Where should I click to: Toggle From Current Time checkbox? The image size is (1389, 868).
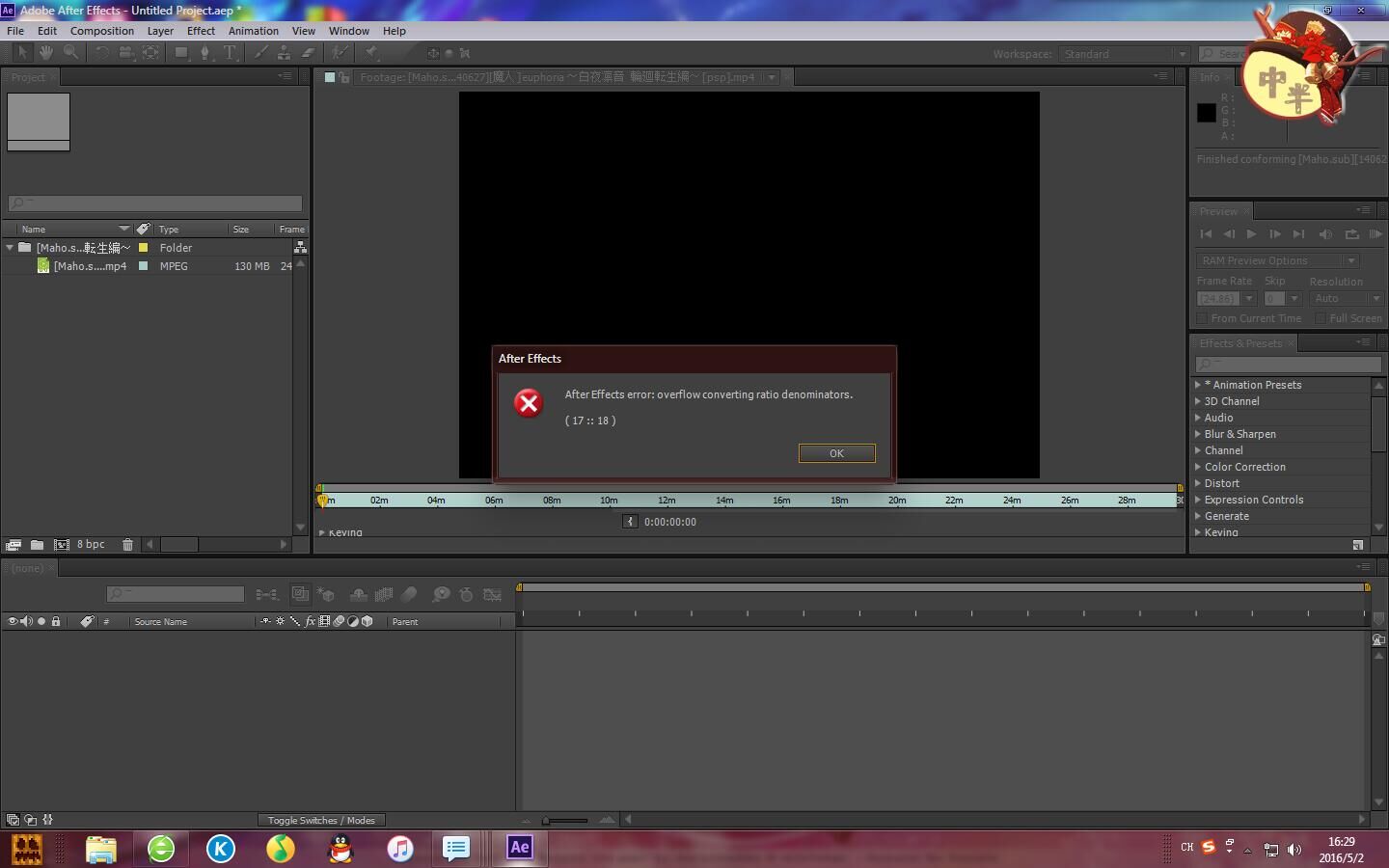(x=1202, y=318)
